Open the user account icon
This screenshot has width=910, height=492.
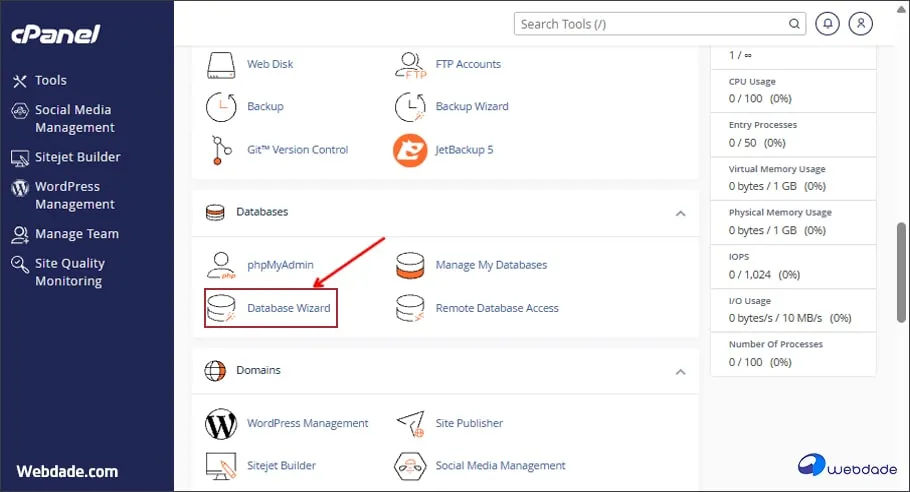[860, 24]
